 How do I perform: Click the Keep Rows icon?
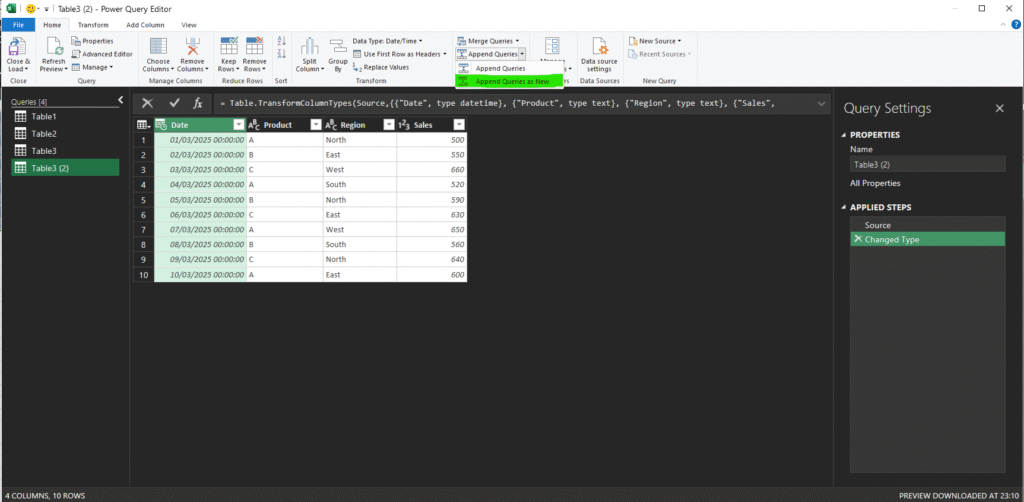[x=229, y=47]
